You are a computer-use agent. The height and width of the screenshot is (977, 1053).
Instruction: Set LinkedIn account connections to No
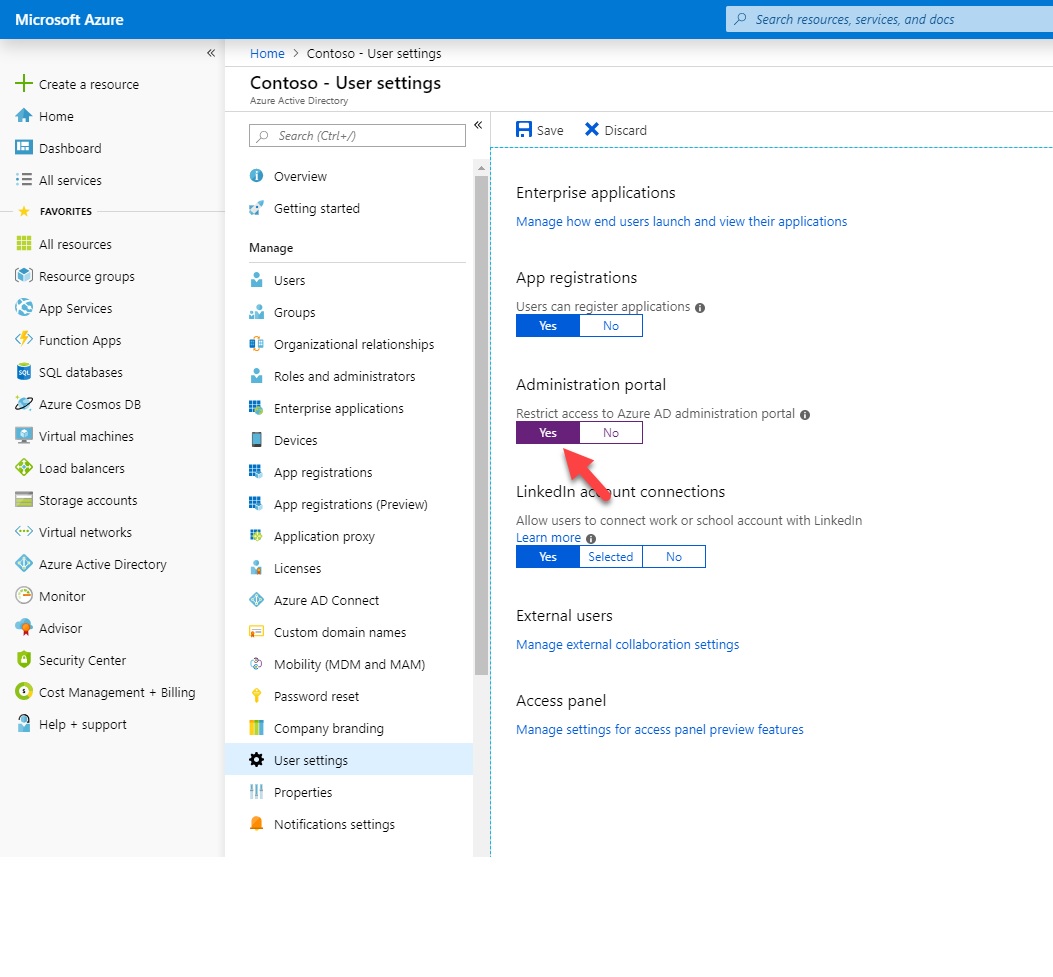pos(674,557)
